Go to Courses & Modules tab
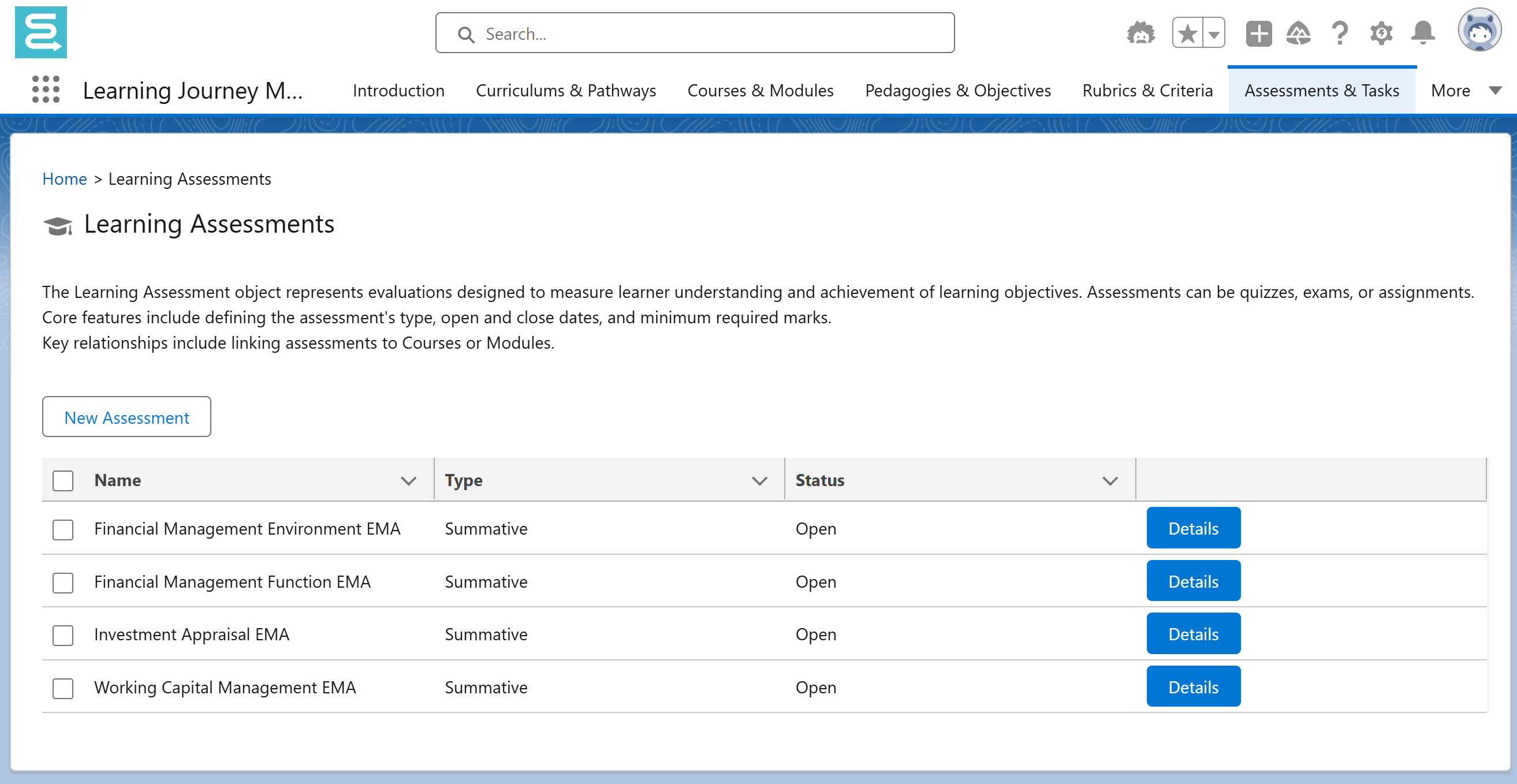 pyautogui.click(x=760, y=90)
